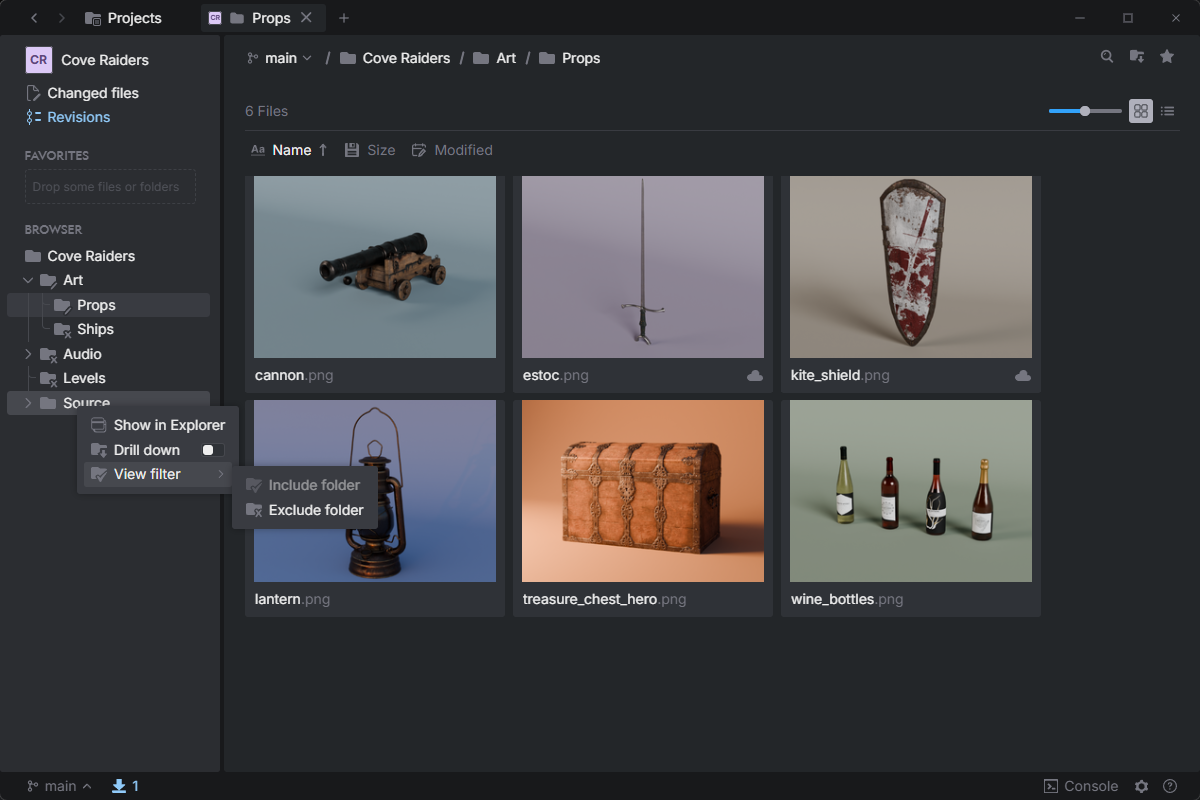This screenshot has width=1200, height=800.
Task: Navigate back with the left arrow
Action: point(34,18)
